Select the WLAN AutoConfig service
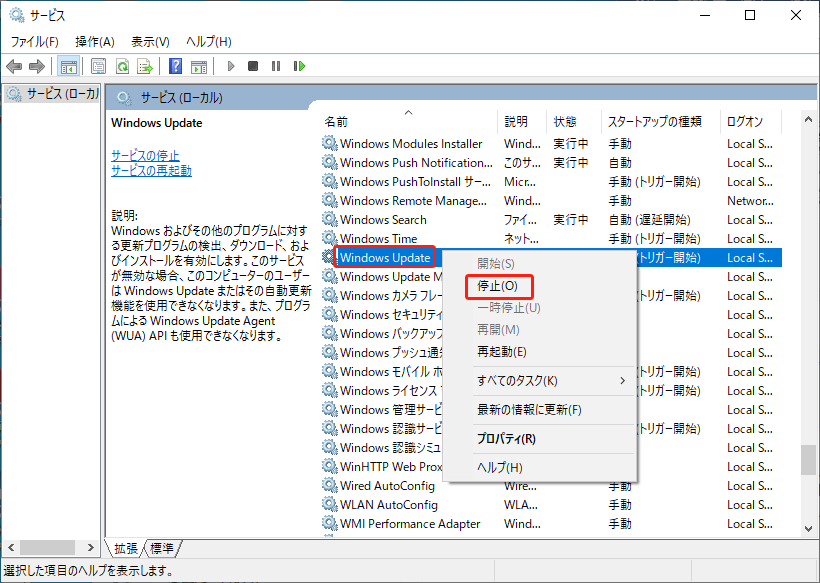The height and width of the screenshot is (583, 820). [551, 504]
